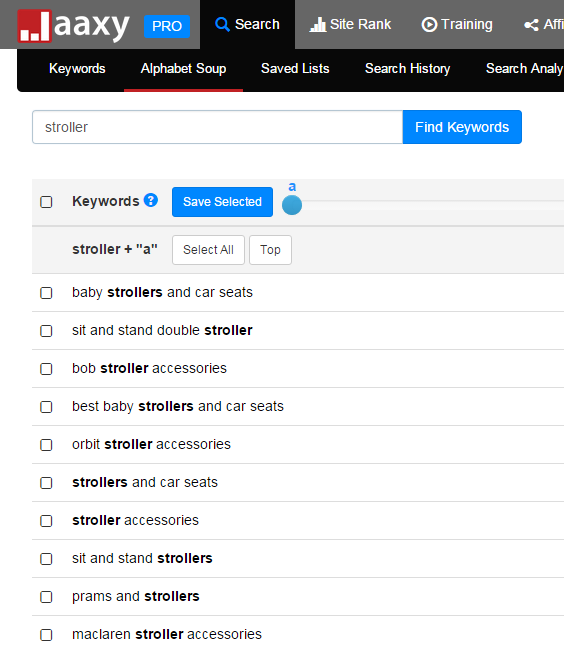This screenshot has height=653, width=564.
Task: Click Save Selected button
Action: click(222, 202)
